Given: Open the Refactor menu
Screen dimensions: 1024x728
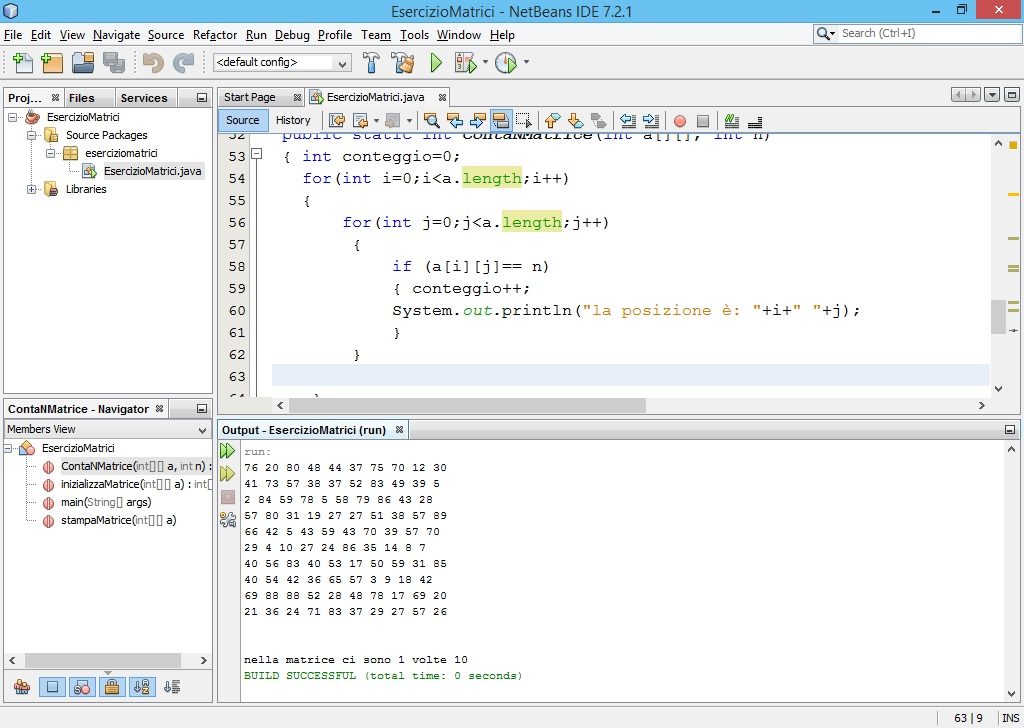Looking at the screenshot, I should pyautogui.click(x=215, y=35).
